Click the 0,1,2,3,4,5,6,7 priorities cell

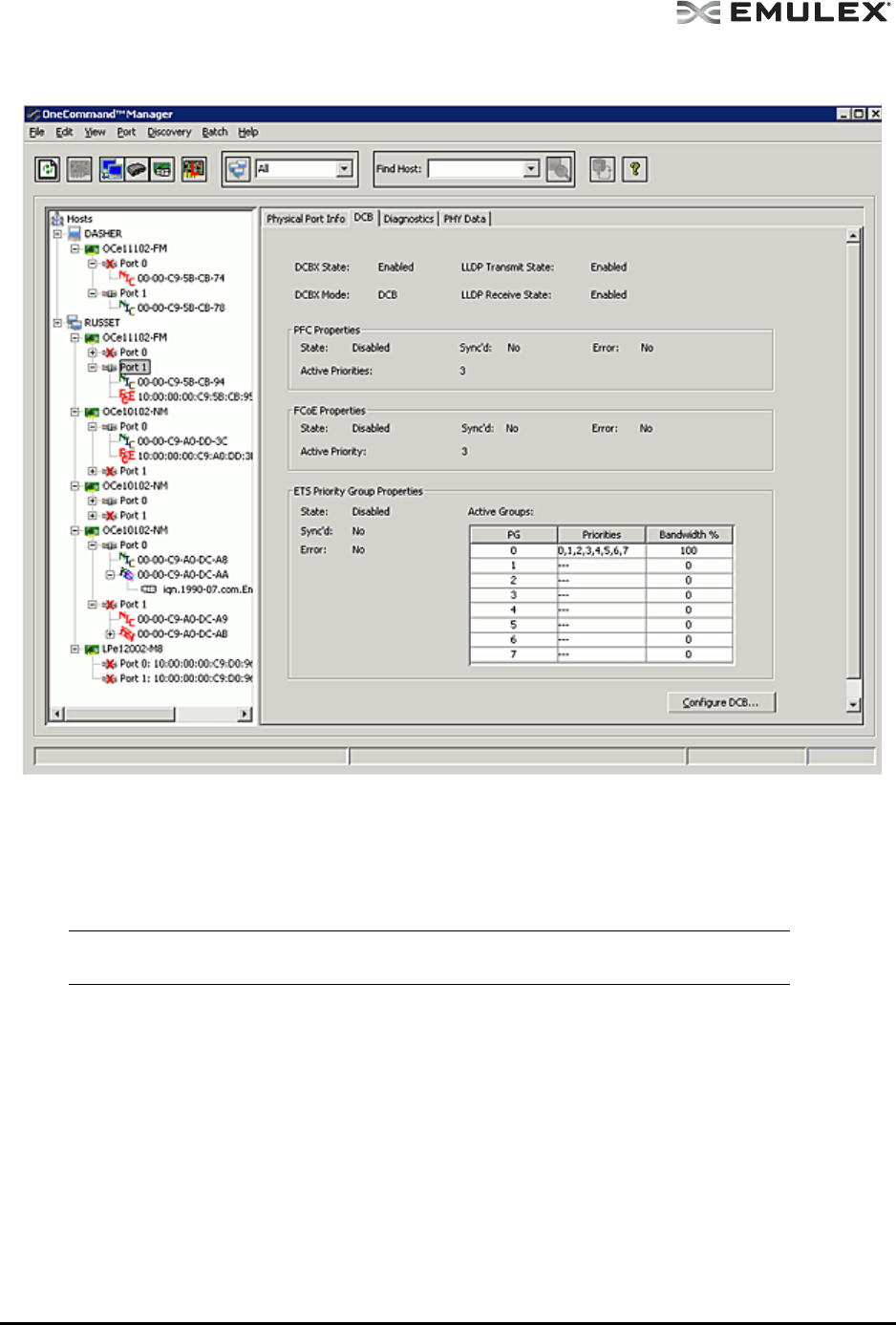(x=601, y=551)
